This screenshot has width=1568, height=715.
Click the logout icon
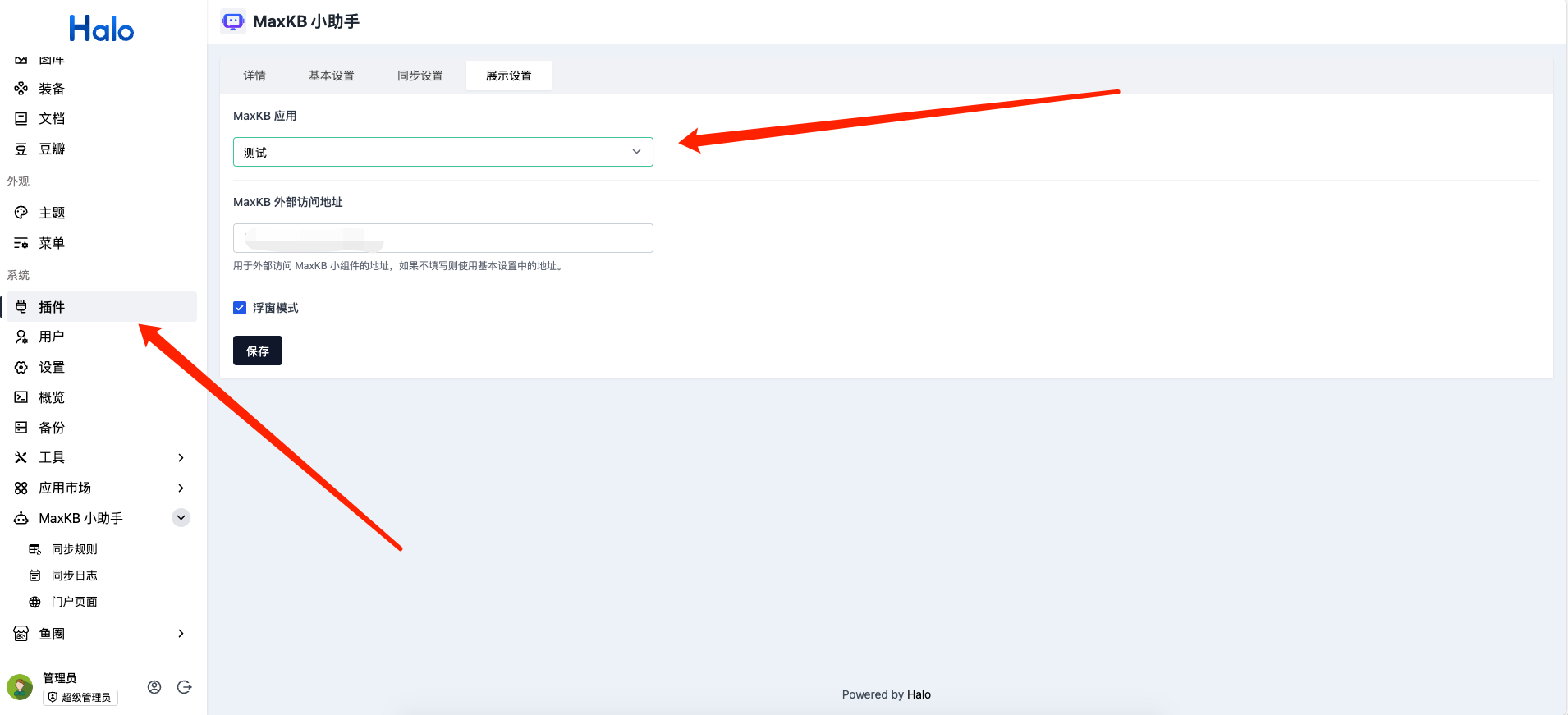click(x=185, y=687)
